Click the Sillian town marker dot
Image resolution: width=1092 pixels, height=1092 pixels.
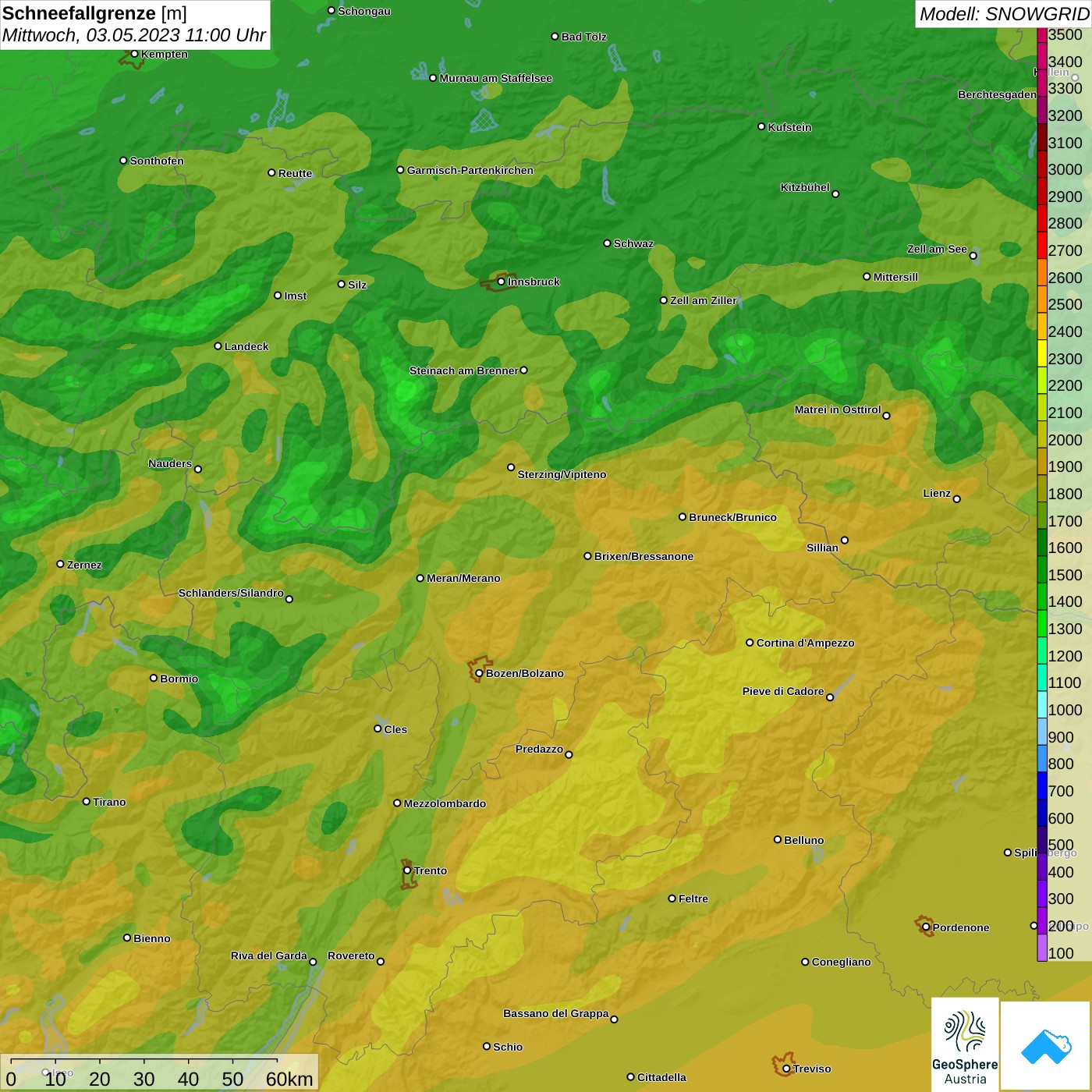(844, 540)
